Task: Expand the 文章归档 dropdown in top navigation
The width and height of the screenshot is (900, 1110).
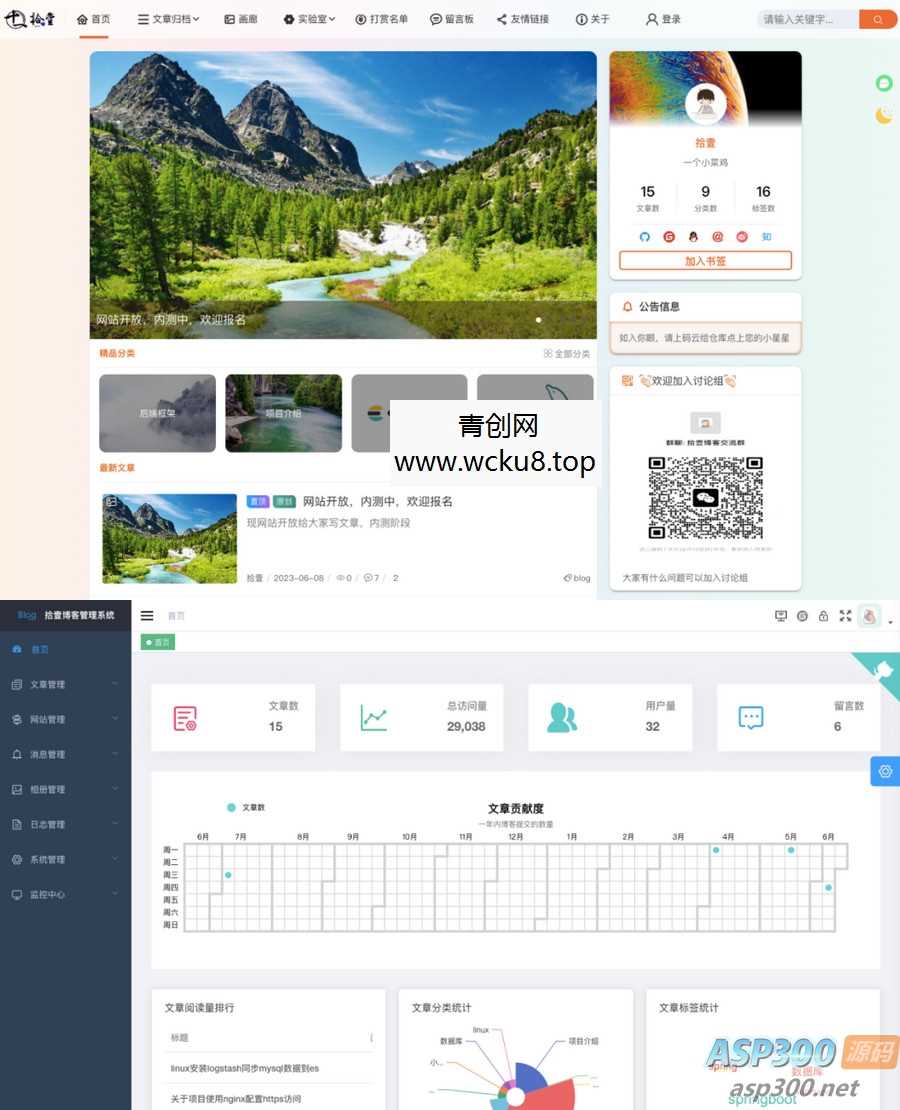Action: [x=167, y=18]
